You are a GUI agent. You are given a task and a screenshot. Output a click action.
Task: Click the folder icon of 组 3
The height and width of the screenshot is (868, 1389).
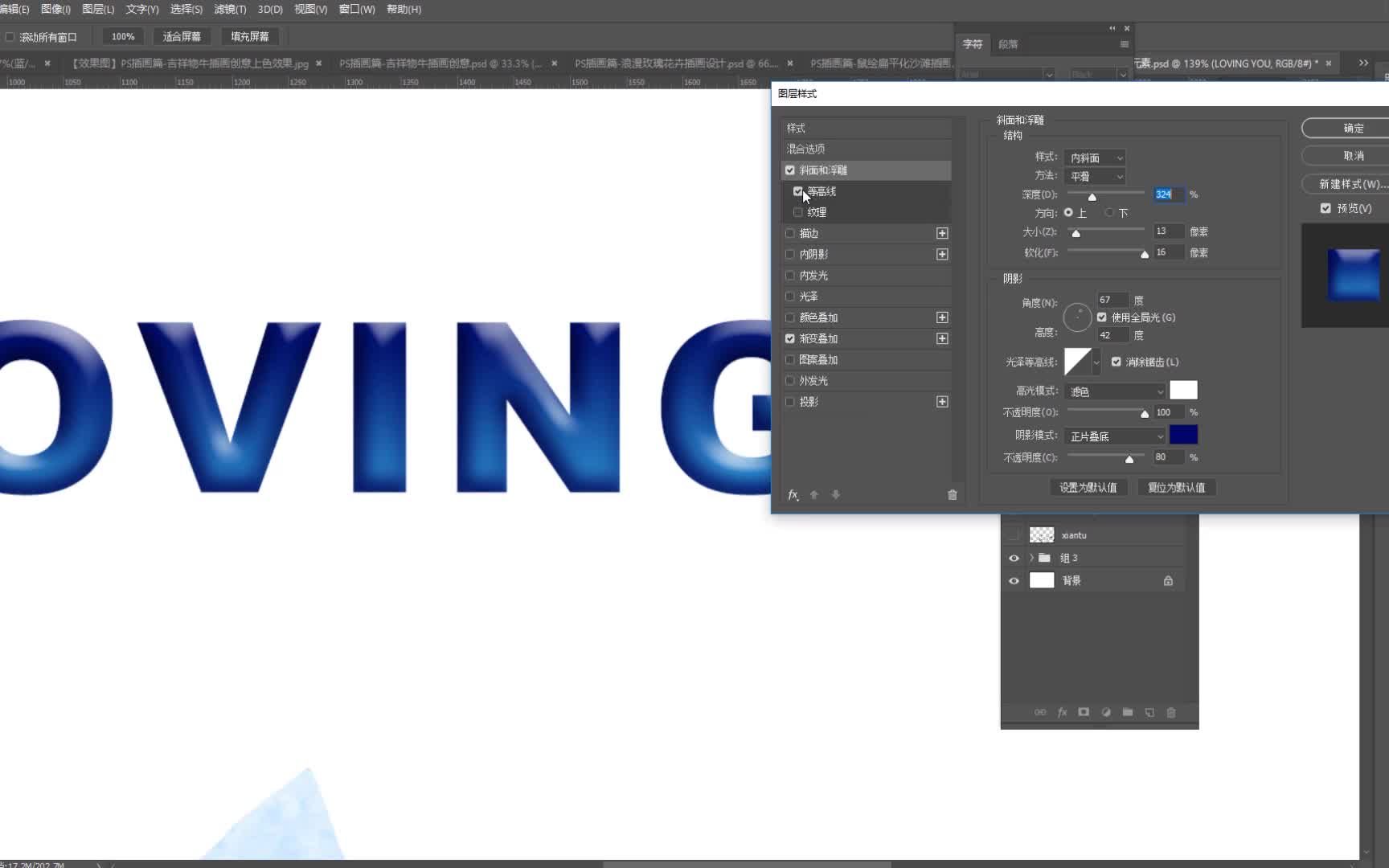[x=1044, y=558]
